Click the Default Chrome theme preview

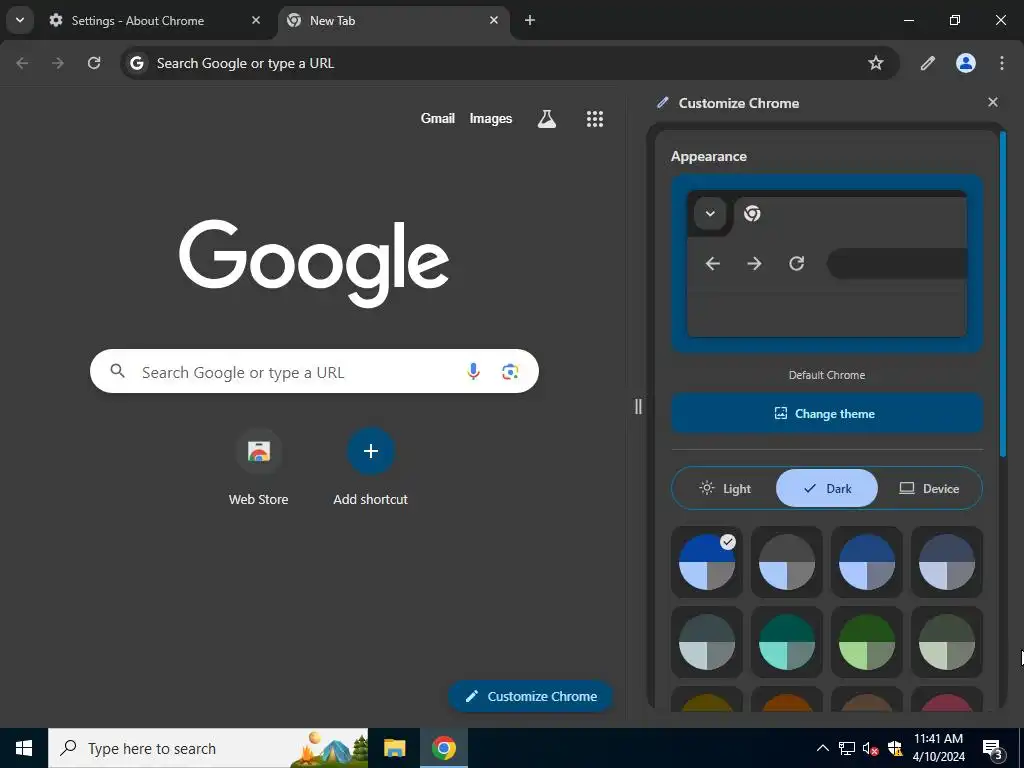click(827, 264)
